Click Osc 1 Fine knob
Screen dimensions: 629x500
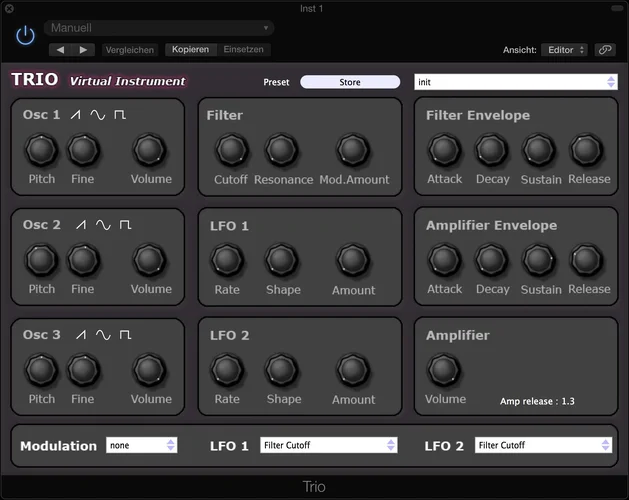[x=83, y=150]
